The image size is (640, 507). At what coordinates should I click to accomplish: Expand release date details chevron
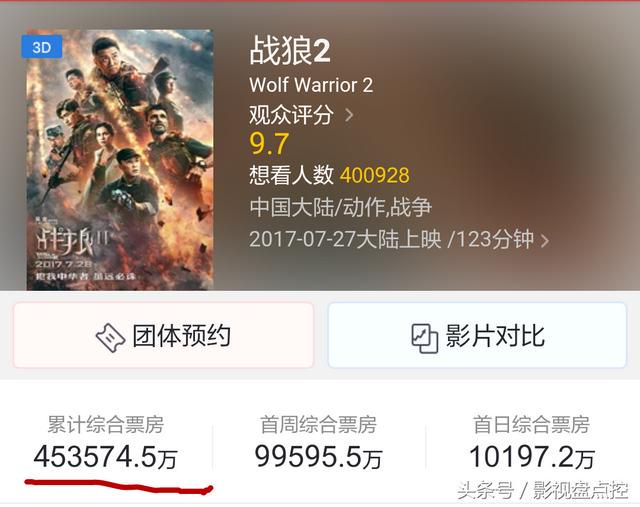(544, 240)
